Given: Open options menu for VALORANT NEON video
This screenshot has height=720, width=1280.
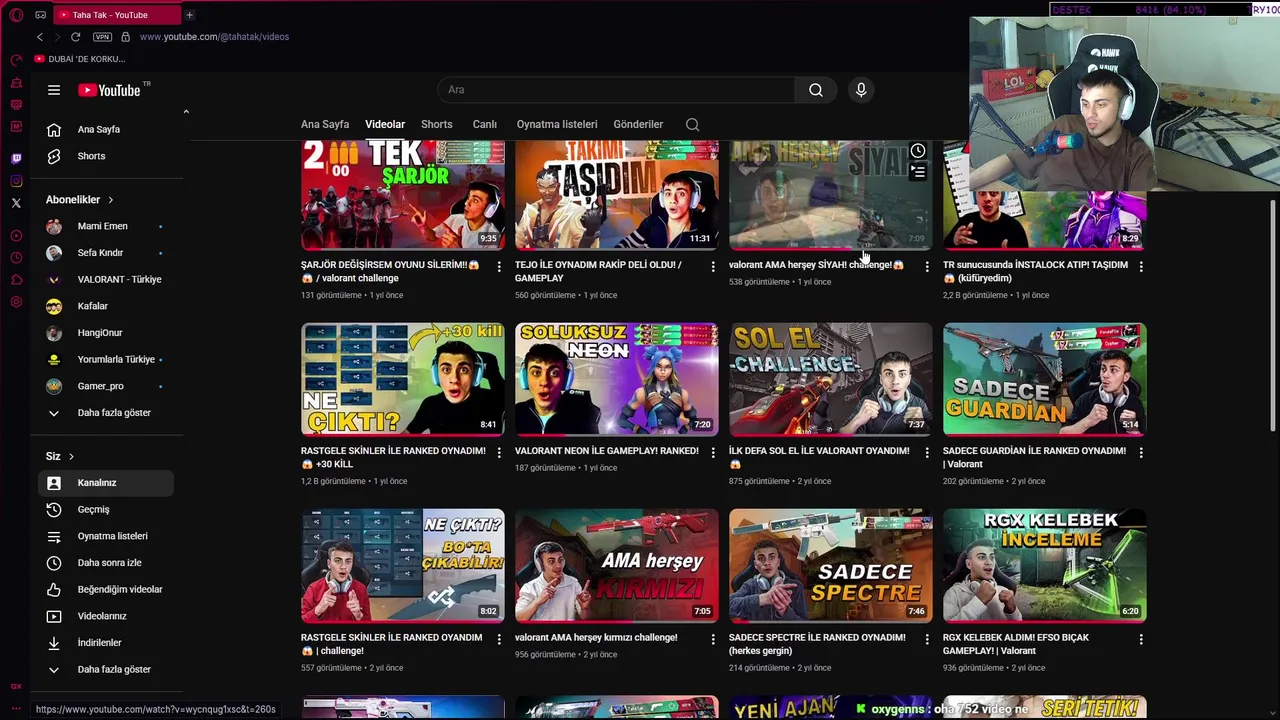Looking at the screenshot, I should point(713,452).
